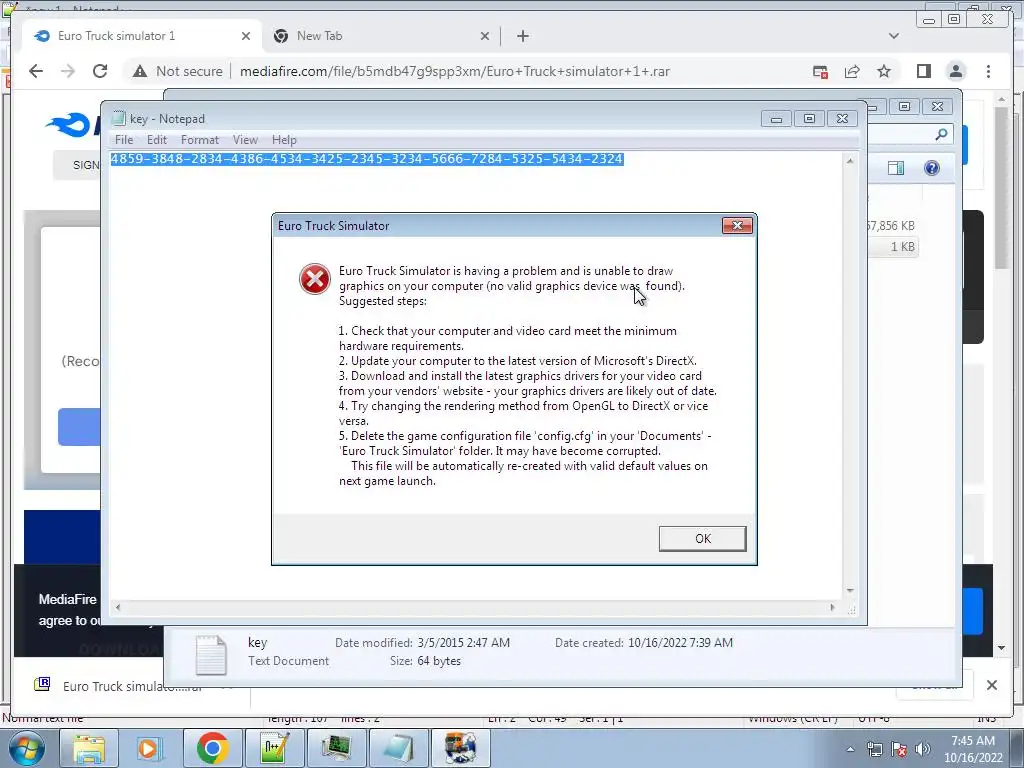Screen dimensions: 1024x768
Task: Open File Explorer from taskbar
Action: [89, 748]
